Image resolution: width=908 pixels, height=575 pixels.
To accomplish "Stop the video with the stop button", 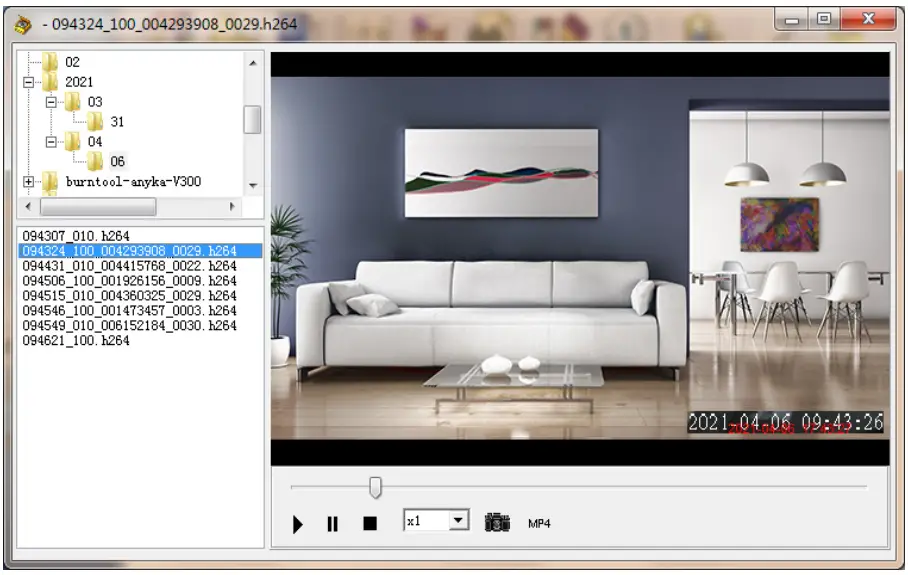I will coord(370,523).
